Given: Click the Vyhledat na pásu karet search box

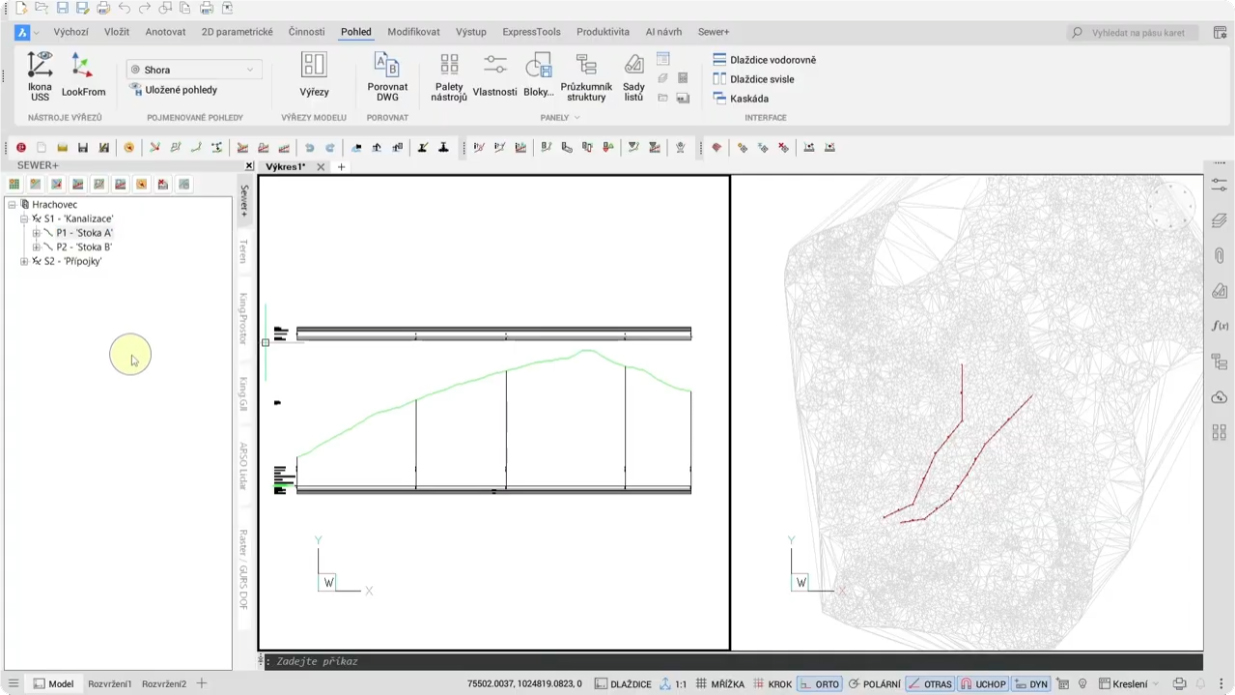Looking at the screenshot, I should [1138, 33].
